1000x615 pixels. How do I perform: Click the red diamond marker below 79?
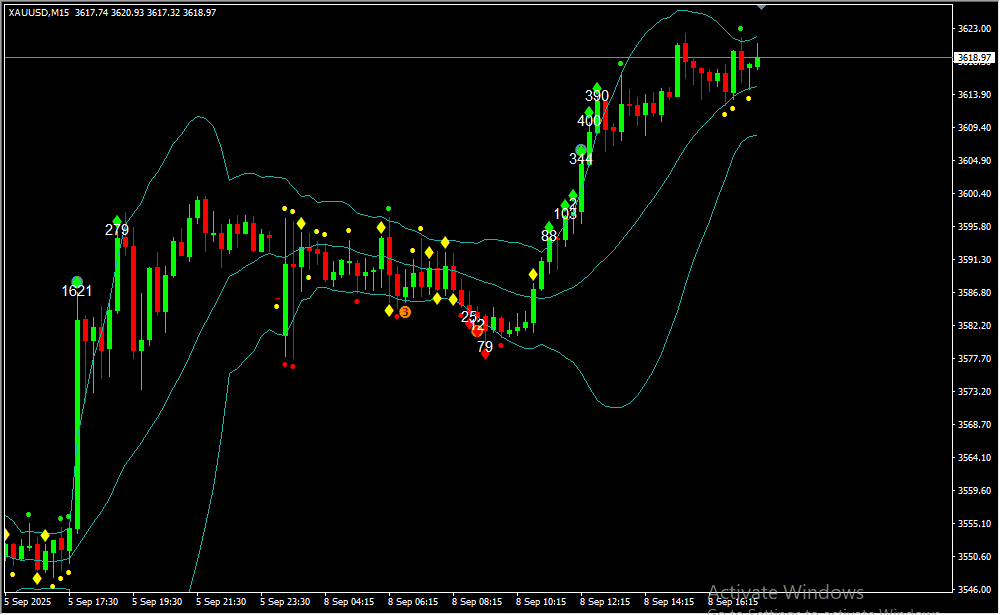[485, 353]
